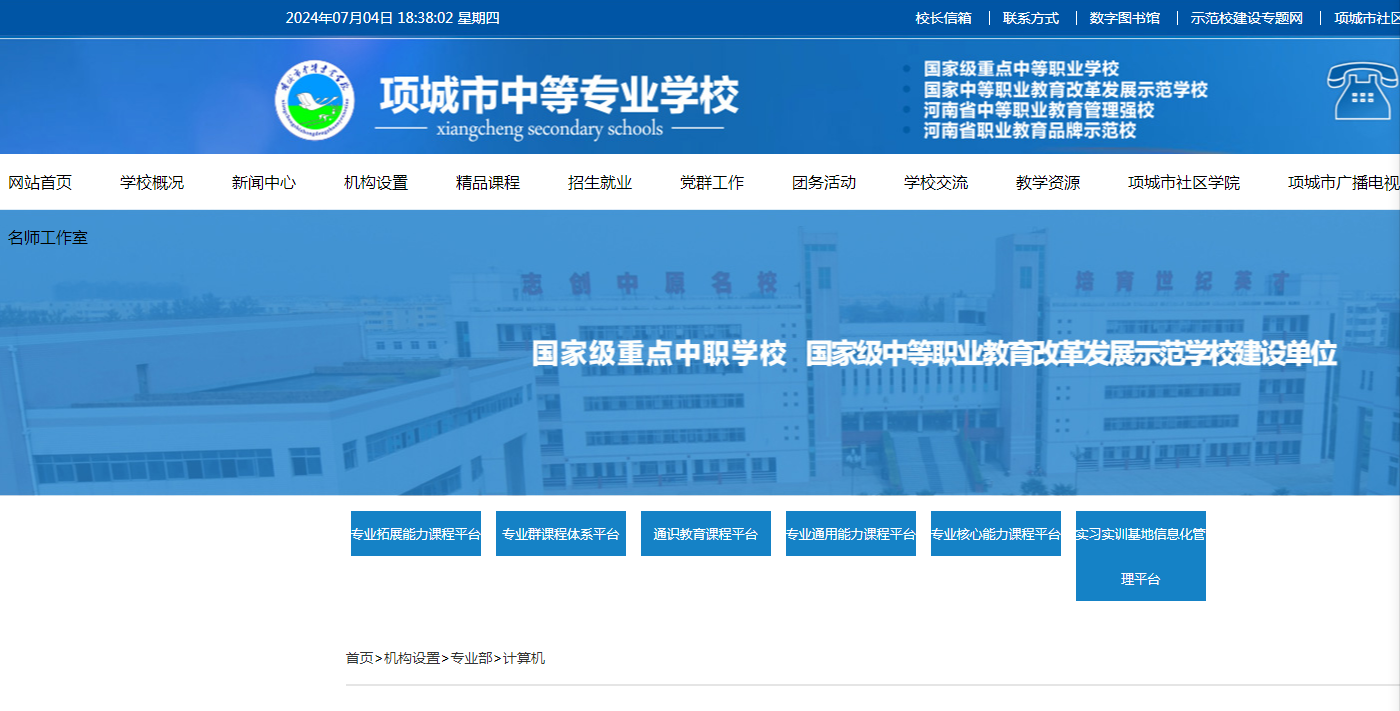The width and height of the screenshot is (1400, 711).
Task: Click 首页 in the breadcrumb
Action: coord(359,658)
